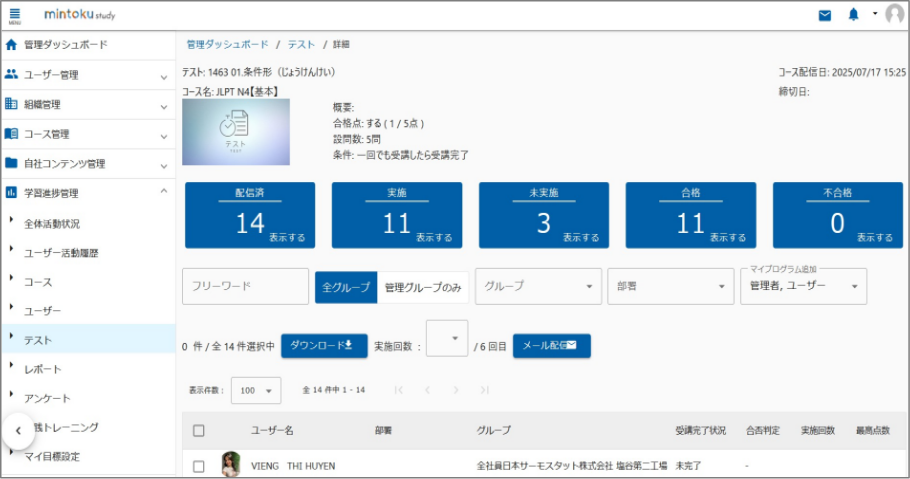Open the hamburger MENU icon
The height and width of the screenshot is (479, 910).
point(14,15)
